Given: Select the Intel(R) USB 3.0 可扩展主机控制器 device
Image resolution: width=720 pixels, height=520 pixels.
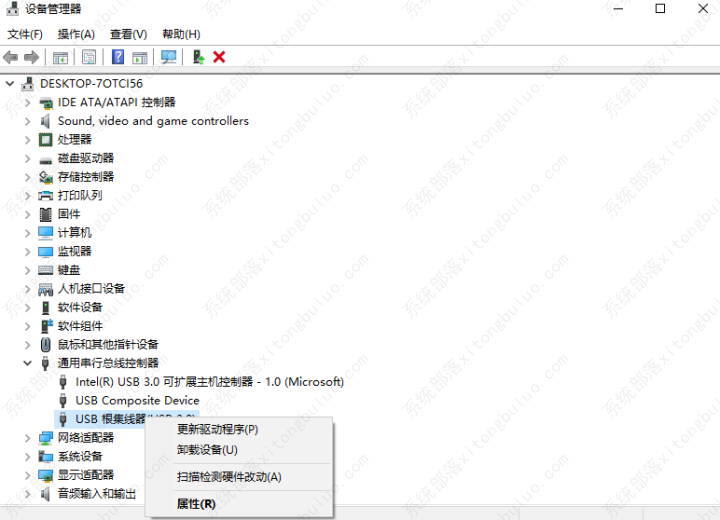Looking at the screenshot, I should [x=209, y=382].
